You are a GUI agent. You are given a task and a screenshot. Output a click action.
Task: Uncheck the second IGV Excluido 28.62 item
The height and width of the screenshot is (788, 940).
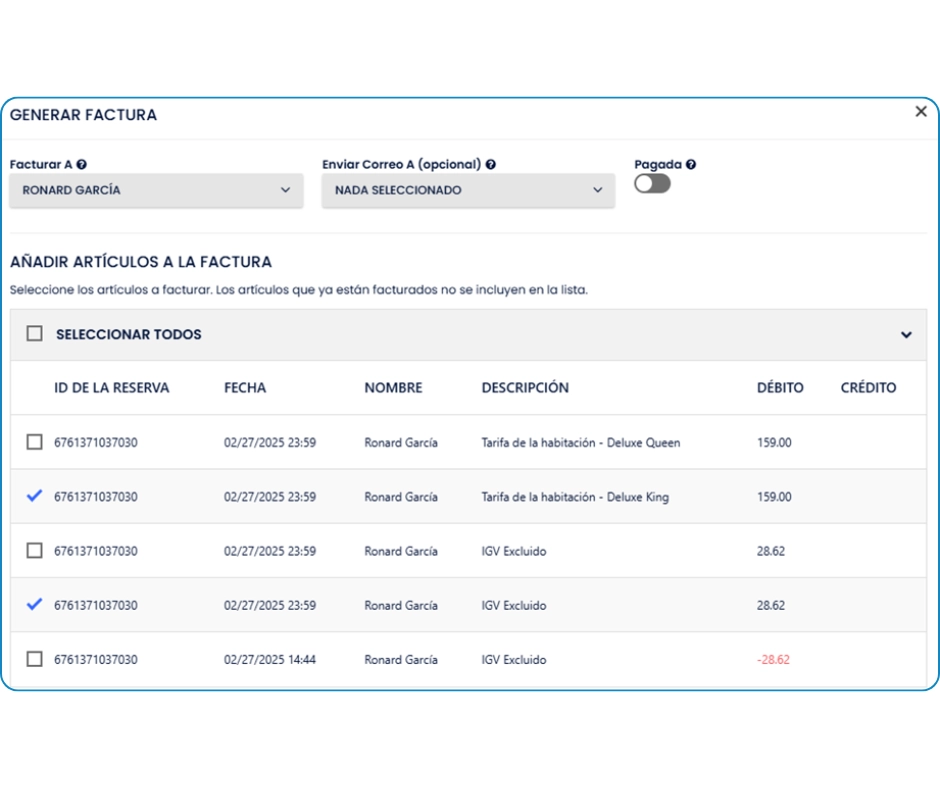tap(35, 604)
